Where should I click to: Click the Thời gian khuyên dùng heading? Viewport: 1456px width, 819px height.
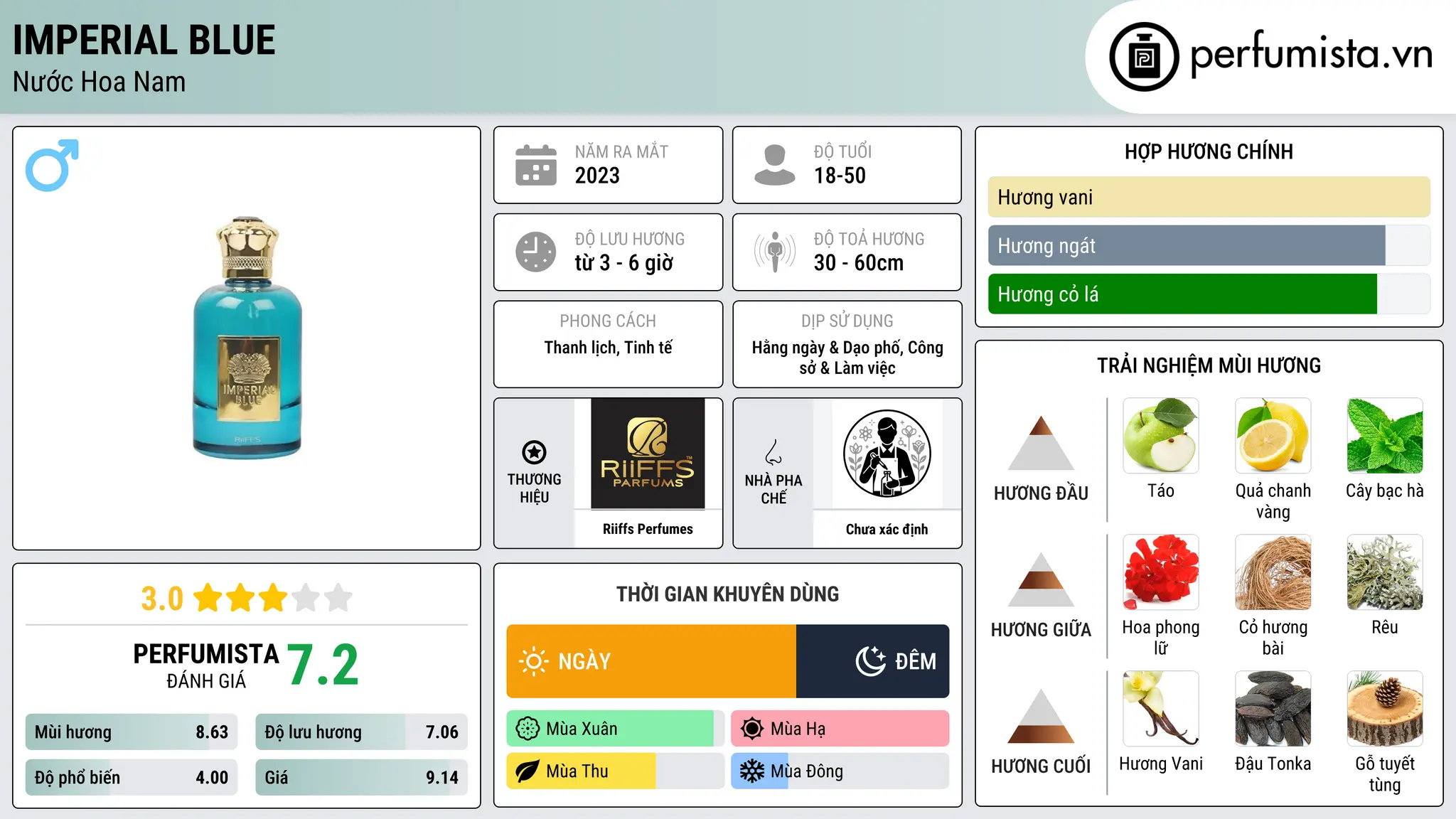[727, 594]
